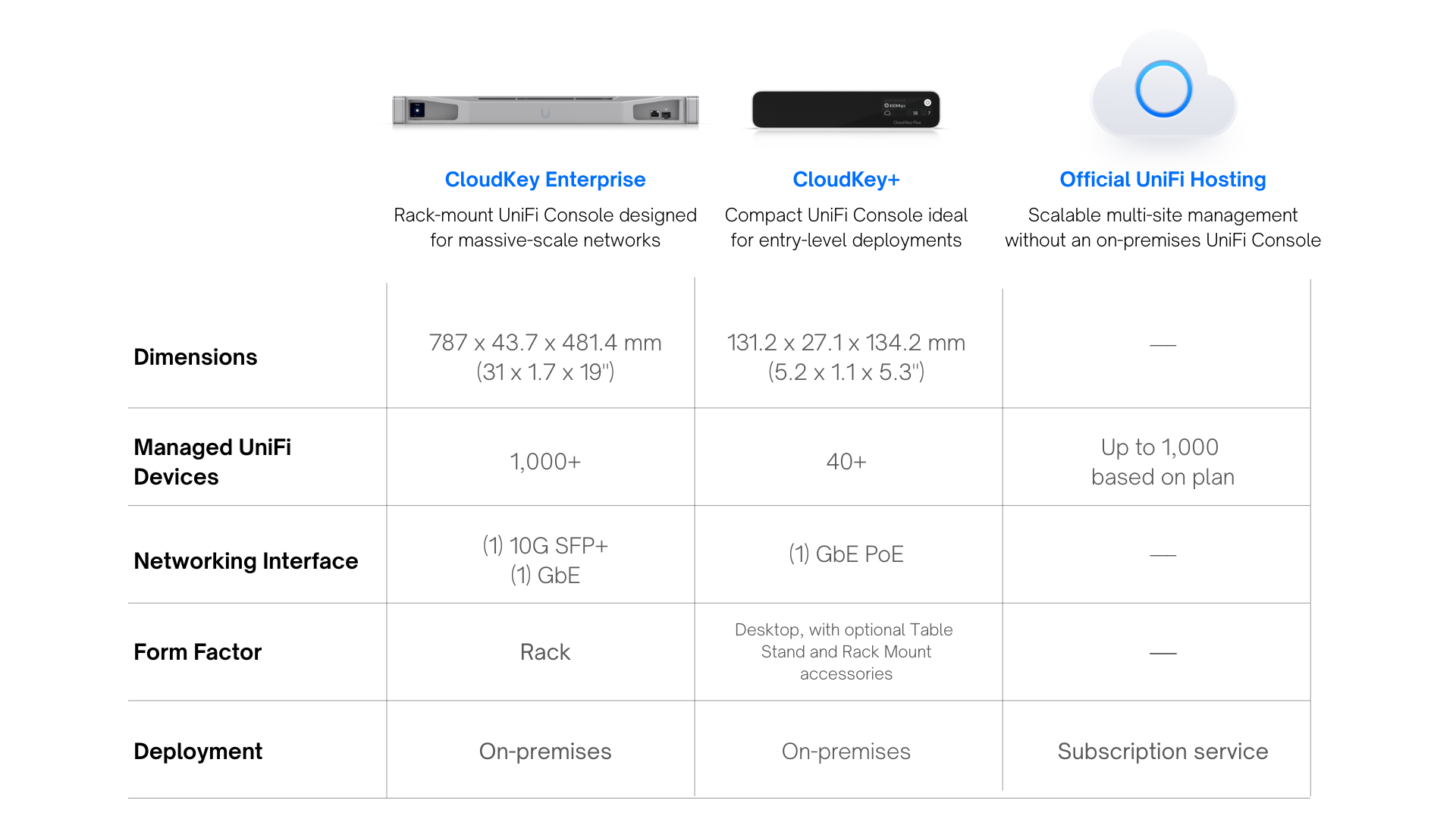The image size is (1456, 819).
Task: Click the Rack form factor cell
Action: 544,652
